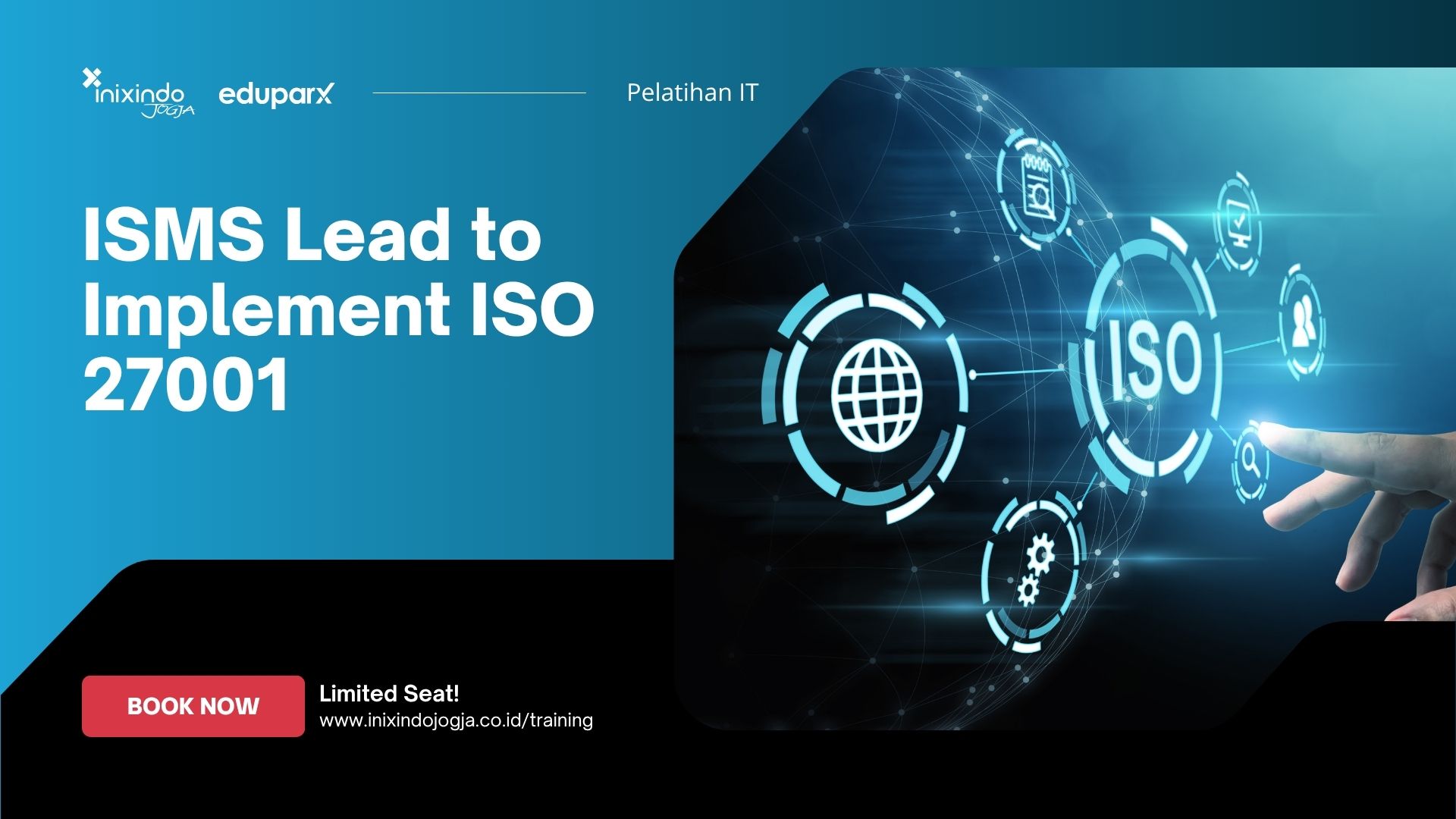Click the X mark above inixindo
The height and width of the screenshot is (819, 1456).
(91, 77)
